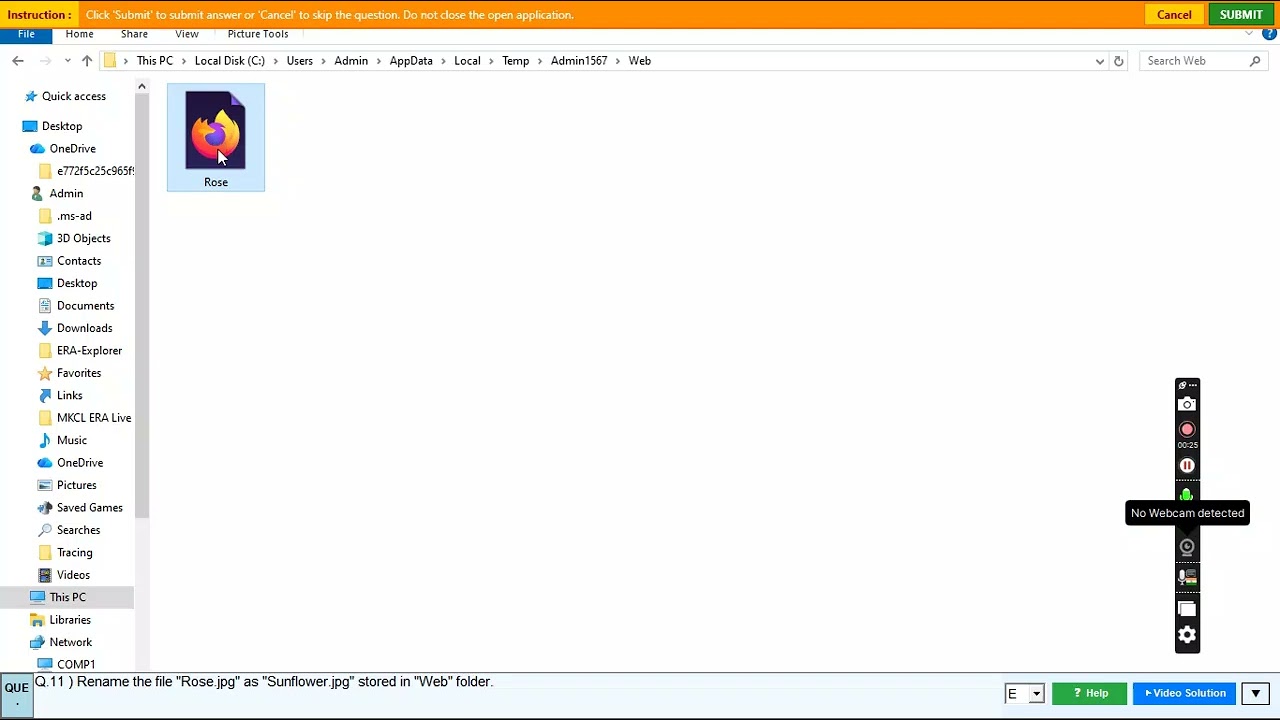Expand chevron after AppData in breadcrumb

pos(443,61)
